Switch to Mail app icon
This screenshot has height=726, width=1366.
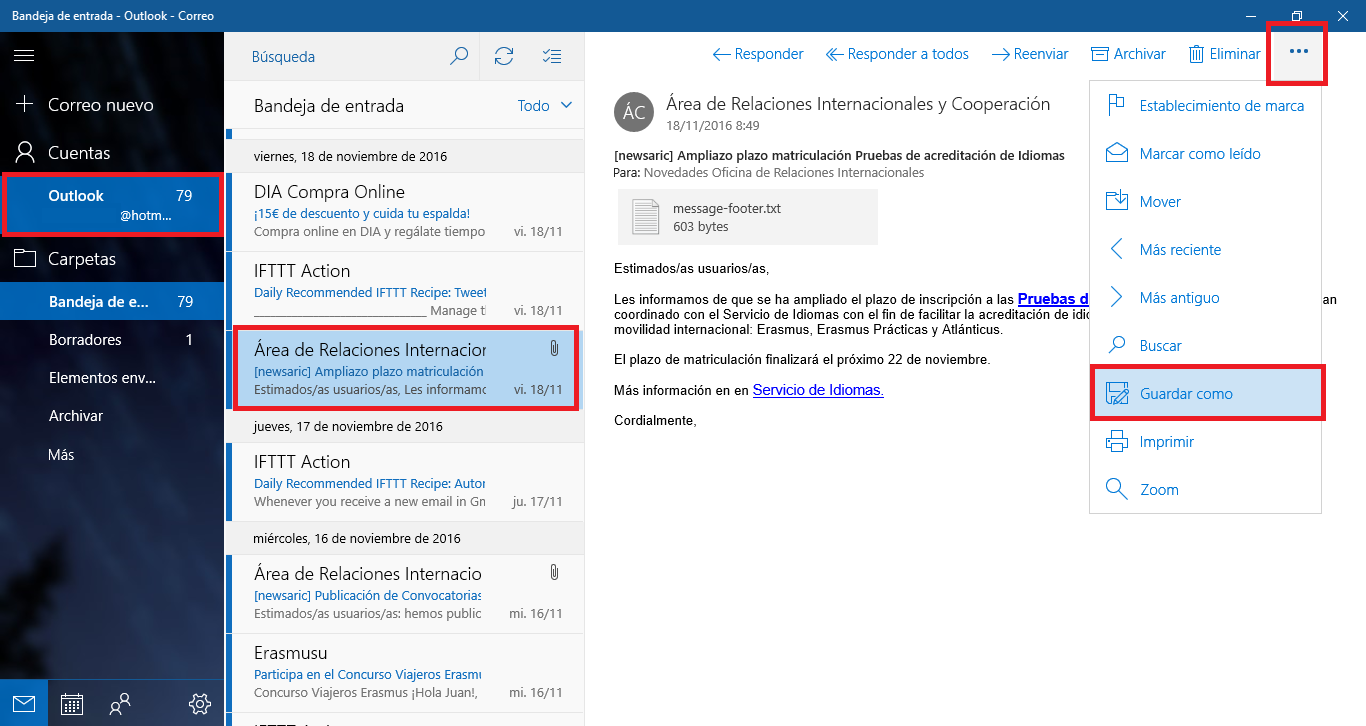[x=24, y=703]
